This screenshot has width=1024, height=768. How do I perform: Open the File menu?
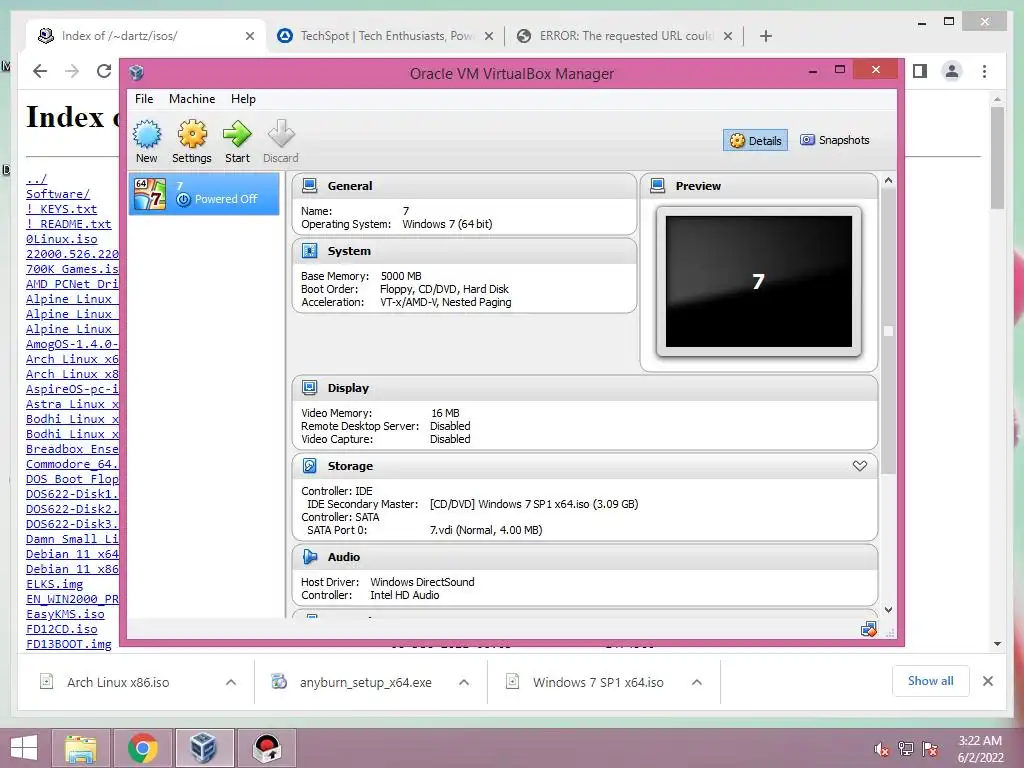[x=144, y=99]
